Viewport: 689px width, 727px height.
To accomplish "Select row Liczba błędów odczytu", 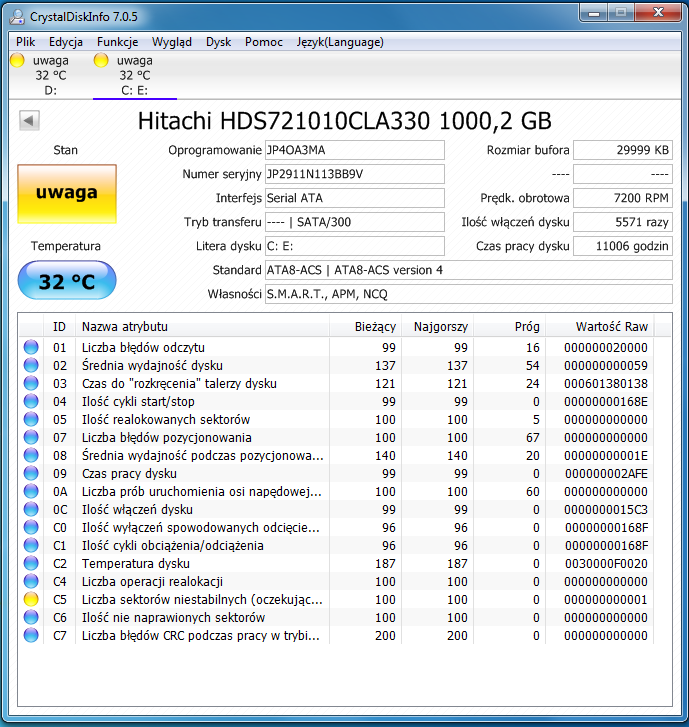I will 336,347.
